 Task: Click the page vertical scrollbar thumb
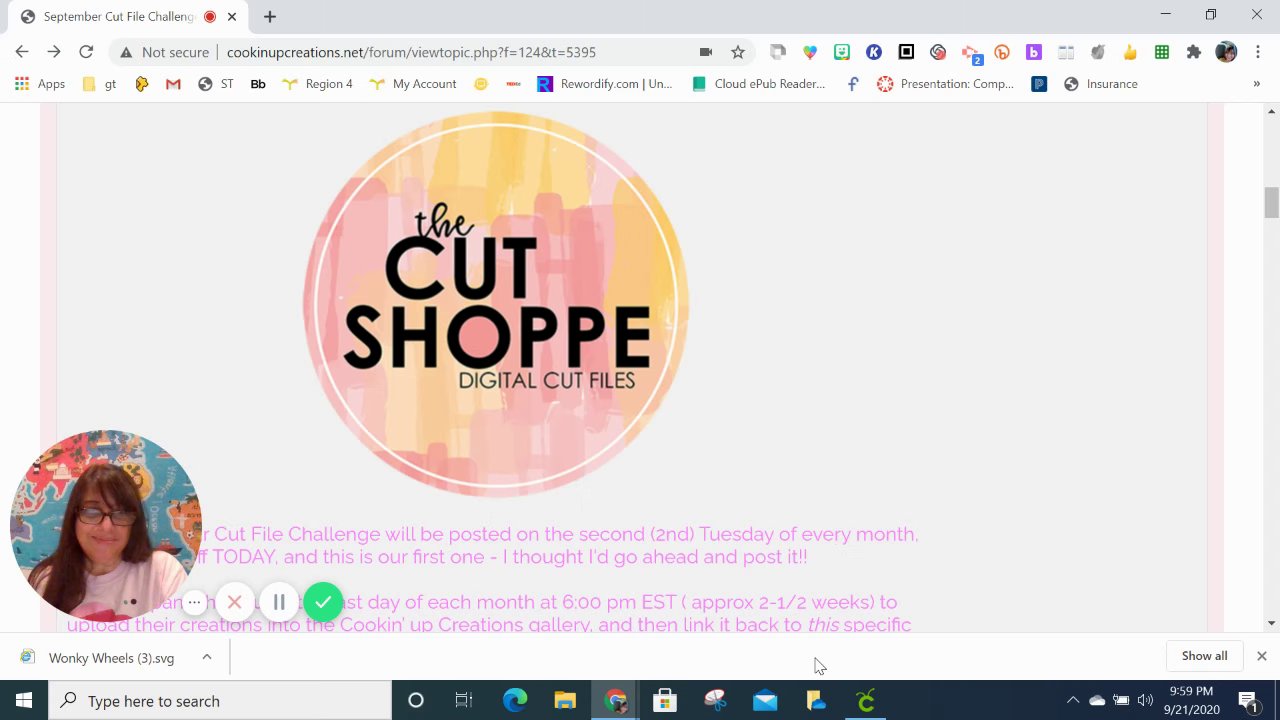(1271, 202)
